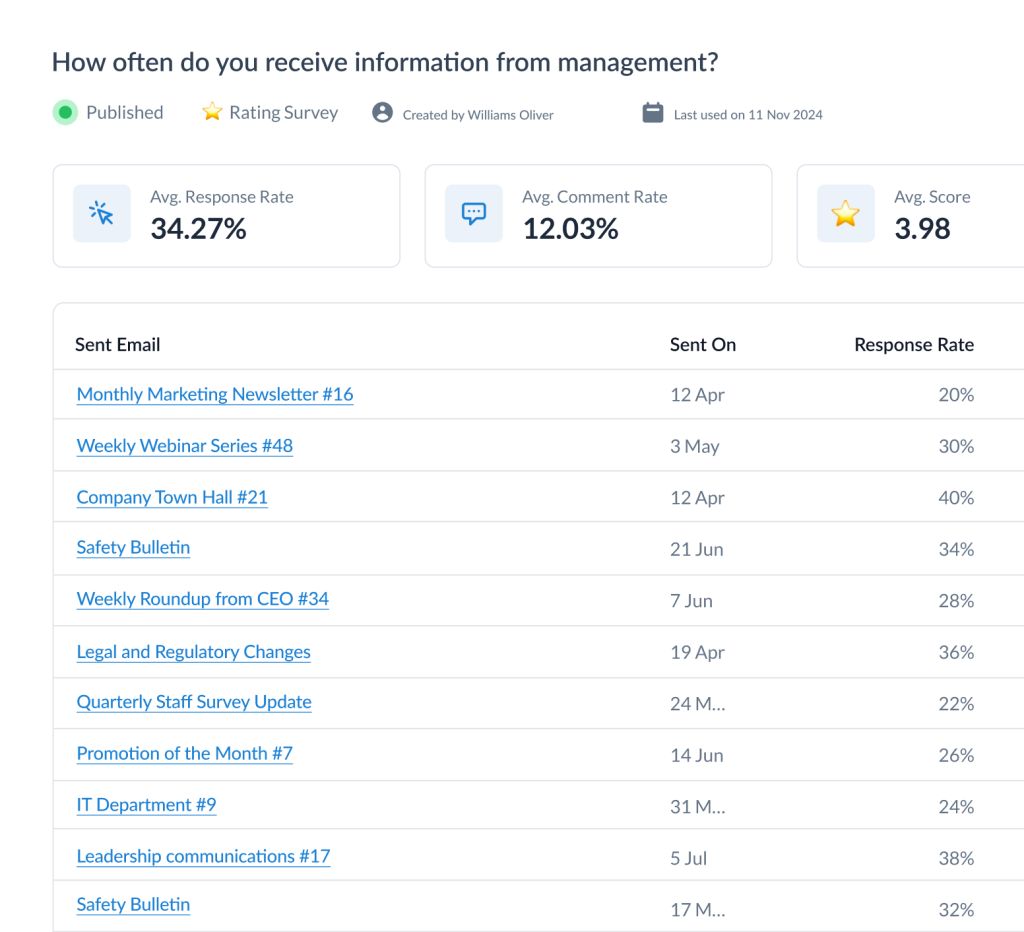Click the star icon on the Avg. Score card
The height and width of the screenshot is (932, 1024).
(x=845, y=213)
